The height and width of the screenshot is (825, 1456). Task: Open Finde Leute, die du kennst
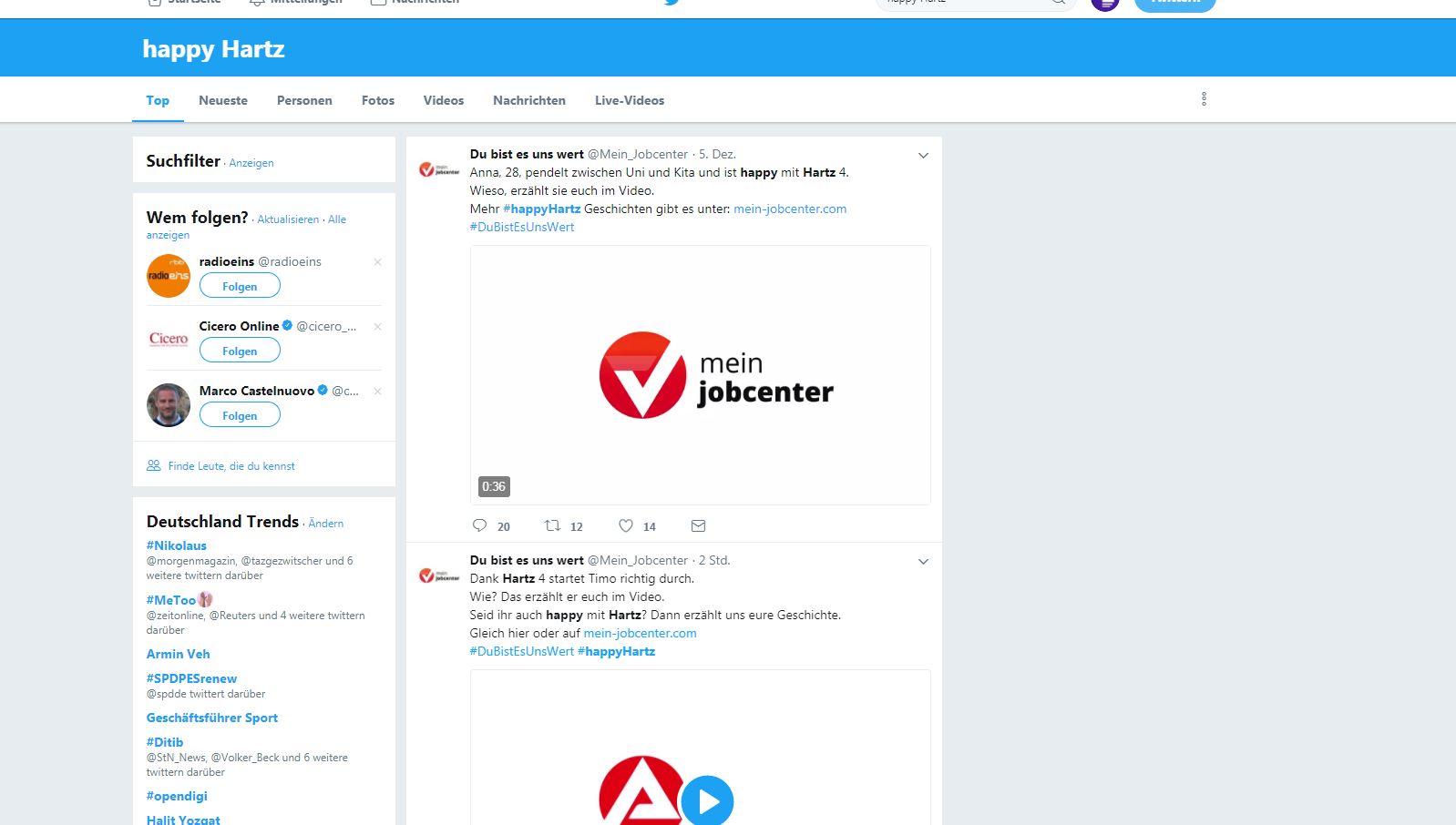[x=231, y=466]
